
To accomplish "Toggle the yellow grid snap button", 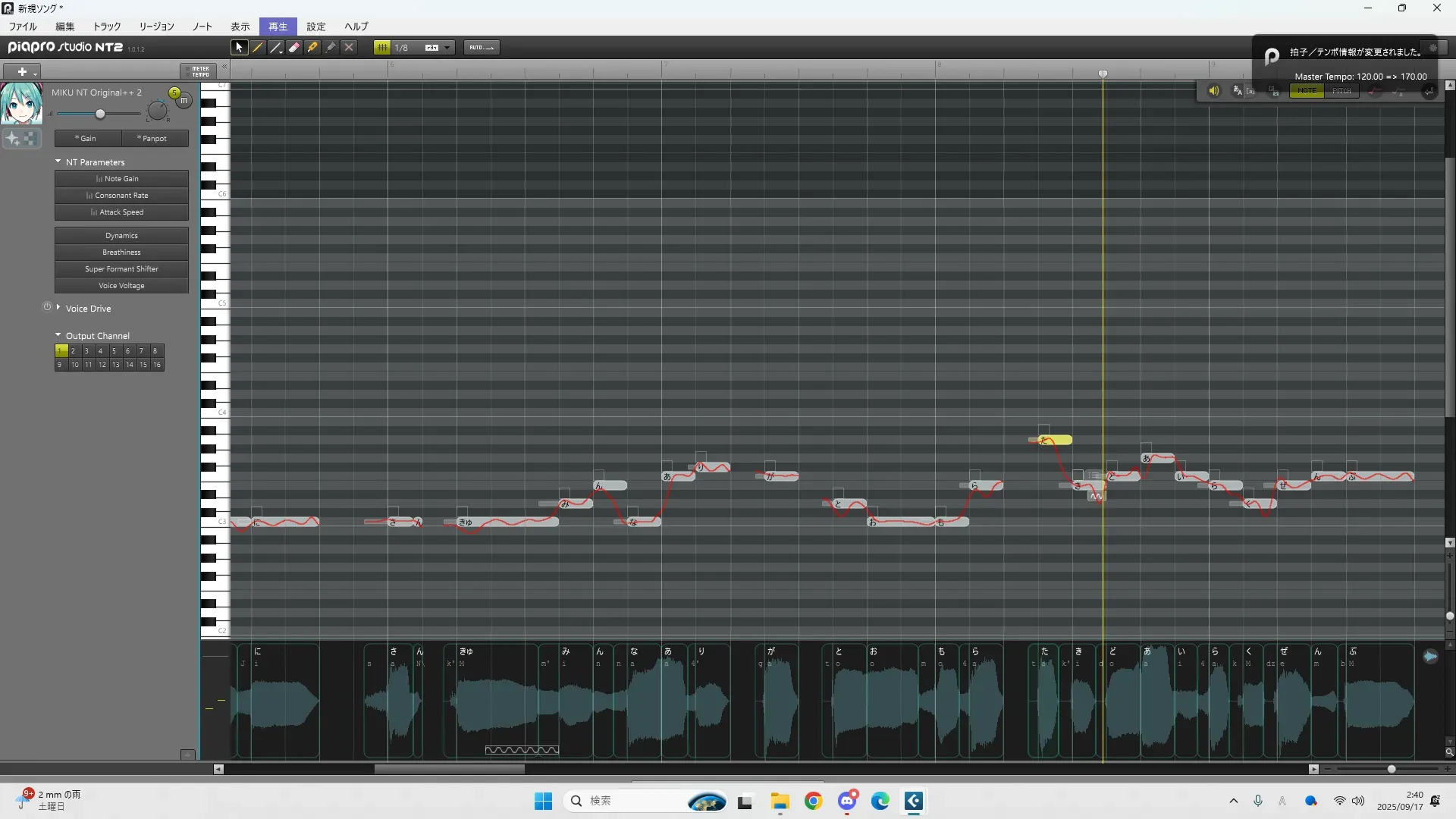I will point(382,47).
